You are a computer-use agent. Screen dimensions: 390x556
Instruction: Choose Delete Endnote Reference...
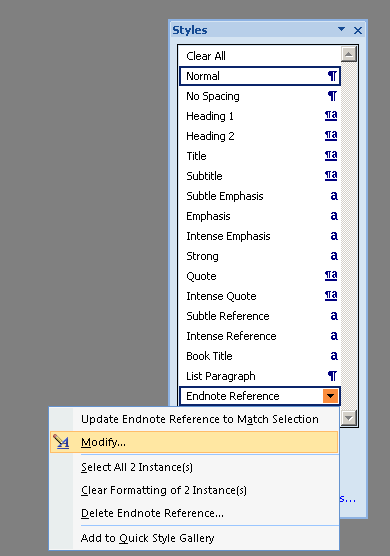tap(194, 513)
